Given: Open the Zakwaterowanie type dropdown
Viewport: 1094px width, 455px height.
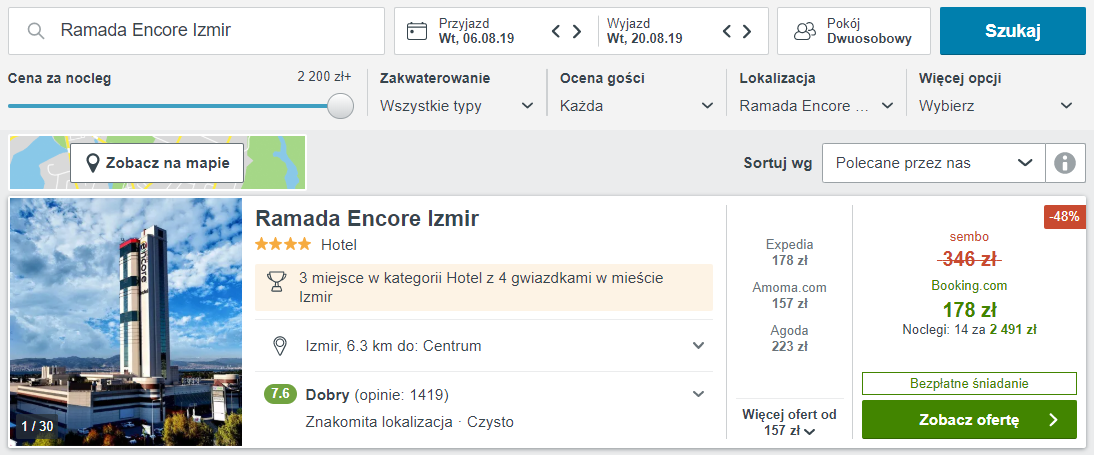Looking at the screenshot, I should [457, 106].
